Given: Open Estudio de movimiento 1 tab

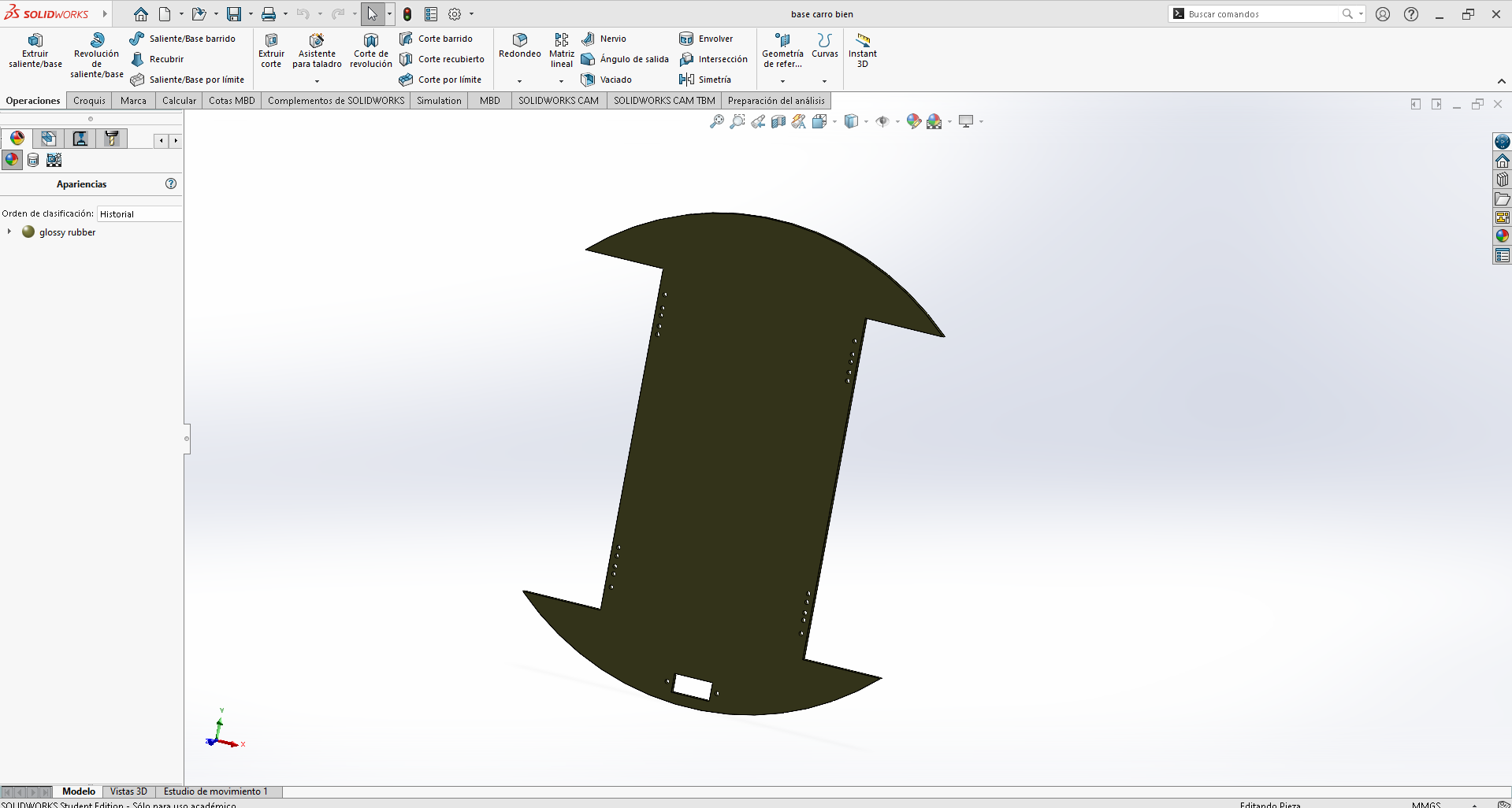Looking at the screenshot, I should point(215,791).
